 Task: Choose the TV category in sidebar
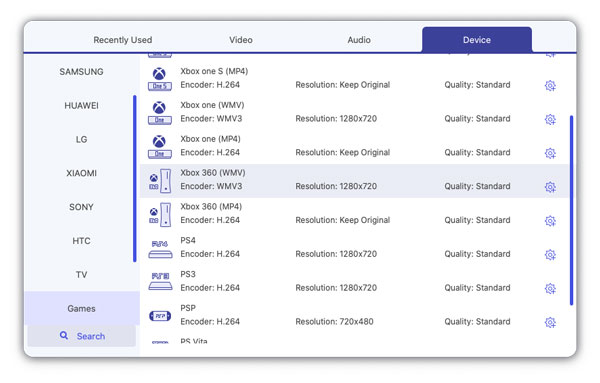tap(82, 275)
